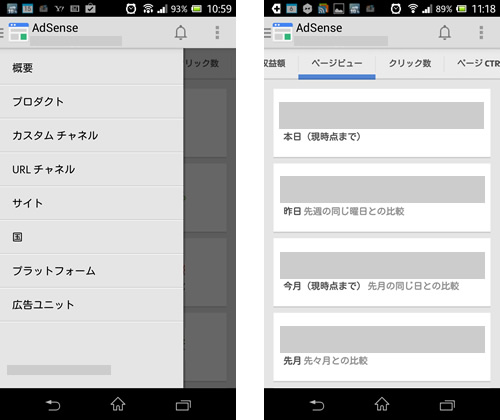Open the overflow menu on the left phone

[x=217, y=33]
